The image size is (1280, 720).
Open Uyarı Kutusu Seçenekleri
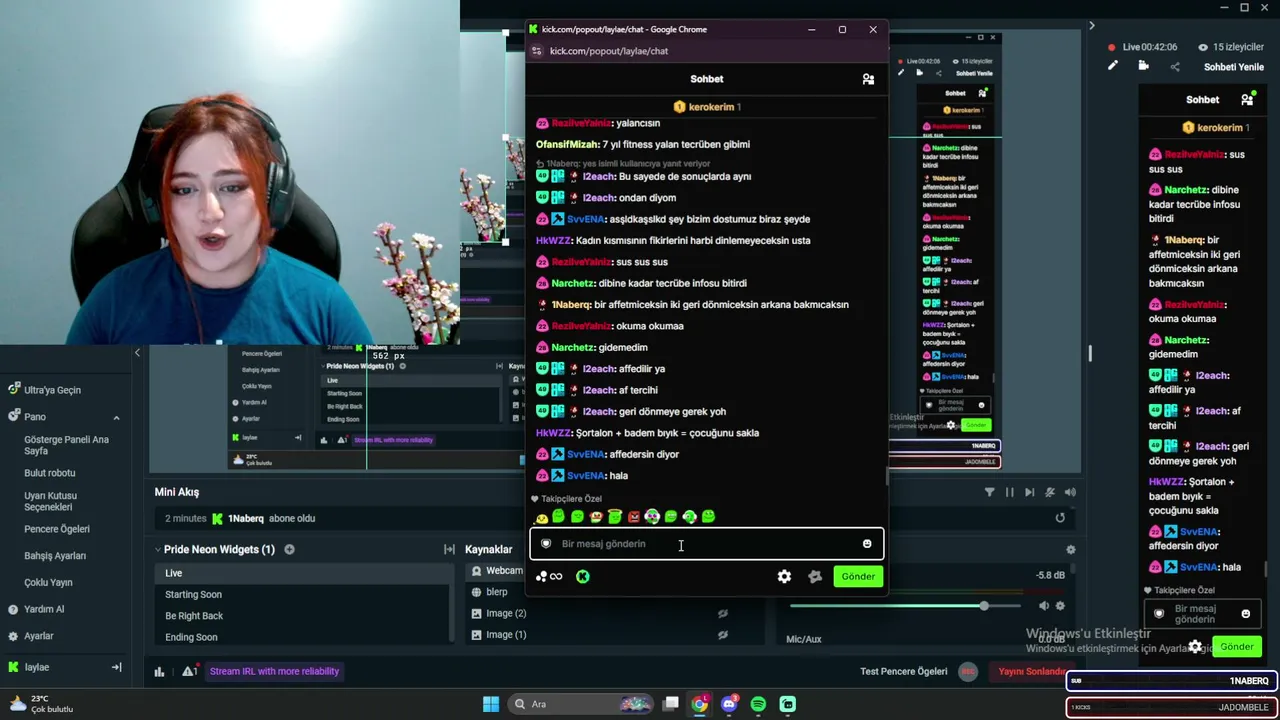pos(51,501)
